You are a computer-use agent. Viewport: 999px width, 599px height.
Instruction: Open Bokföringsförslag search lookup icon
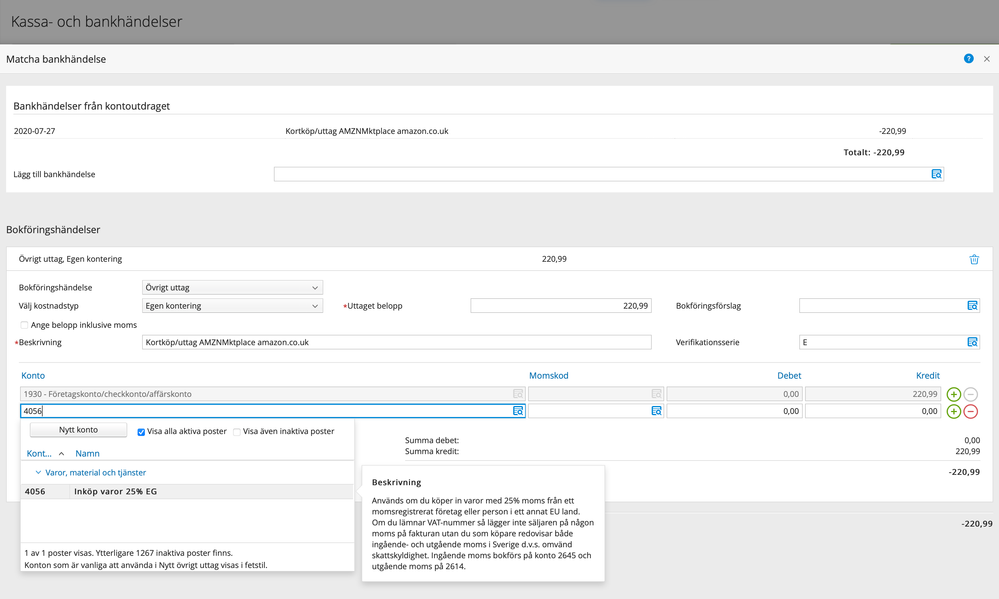point(971,305)
